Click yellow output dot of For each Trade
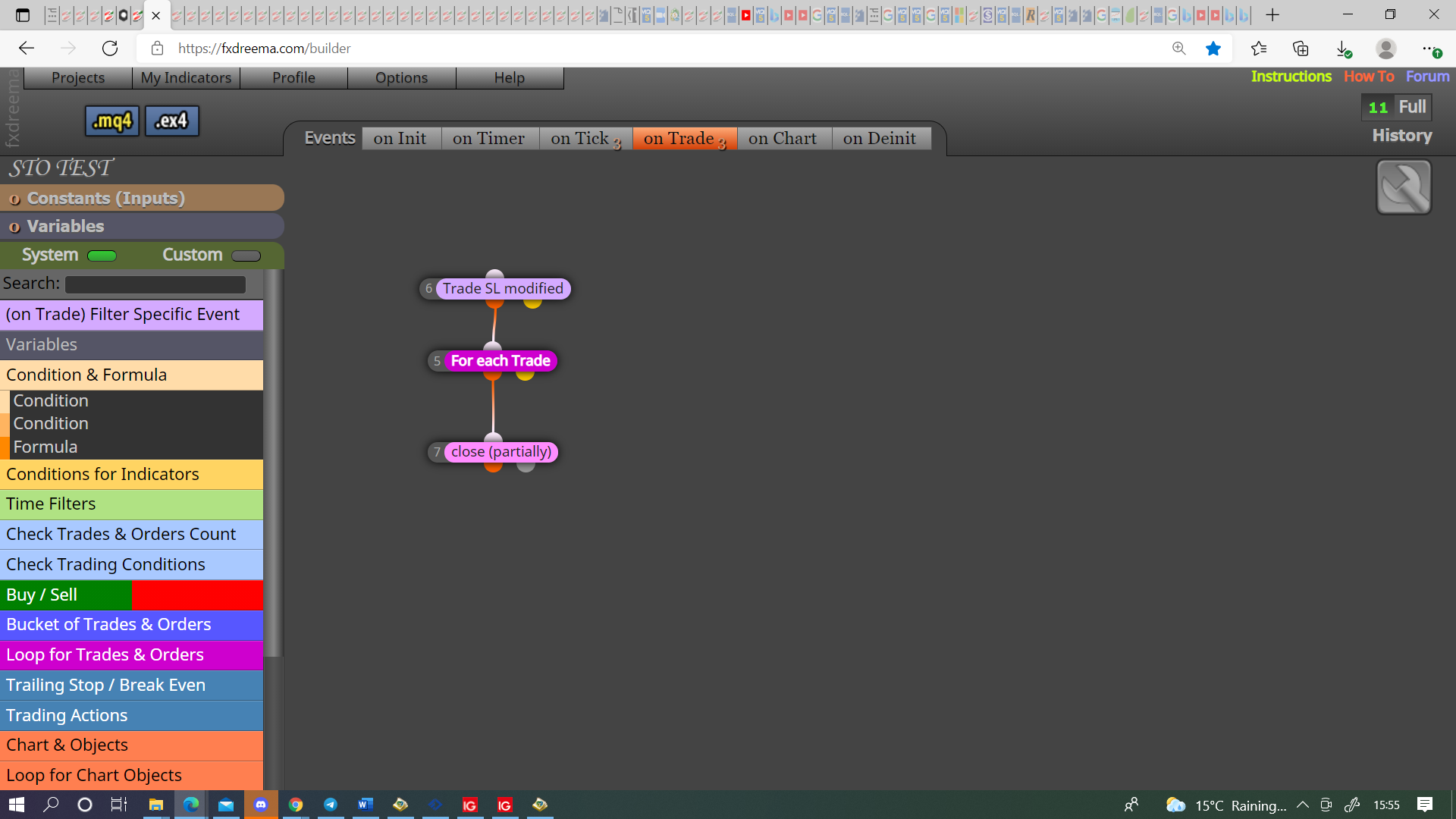Image resolution: width=1456 pixels, height=819 pixels. click(x=525, y=374)
